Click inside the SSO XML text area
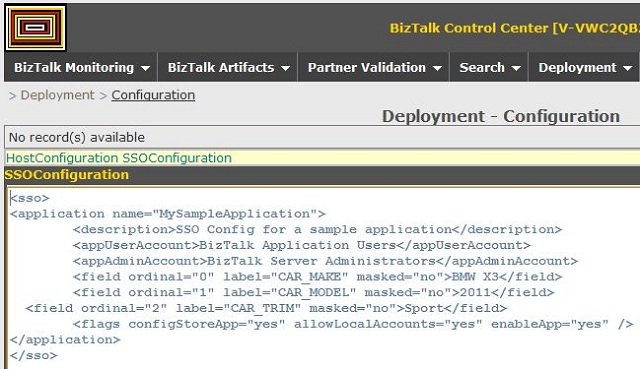 (x=324, y=278)
